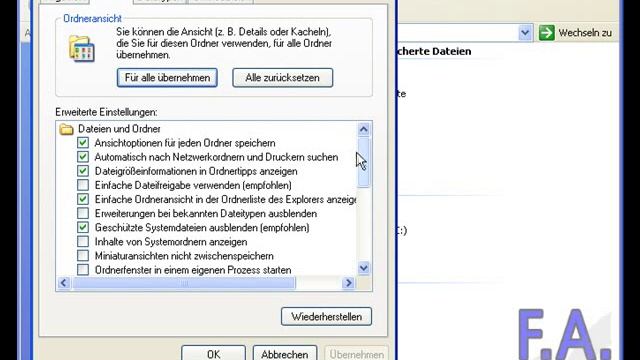Screen dimensions: 640x360
Task: Cancel the dialog with Abbrechen
Action: tap(284, 353)
